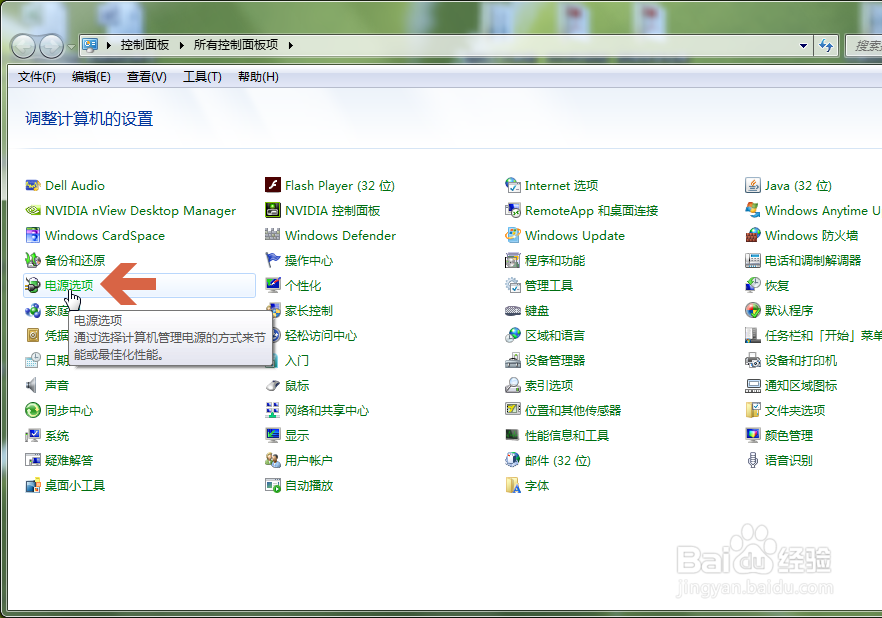The image size is (882, 618).
Task: Open the 设备管理器 link
Action: [555, 360]
